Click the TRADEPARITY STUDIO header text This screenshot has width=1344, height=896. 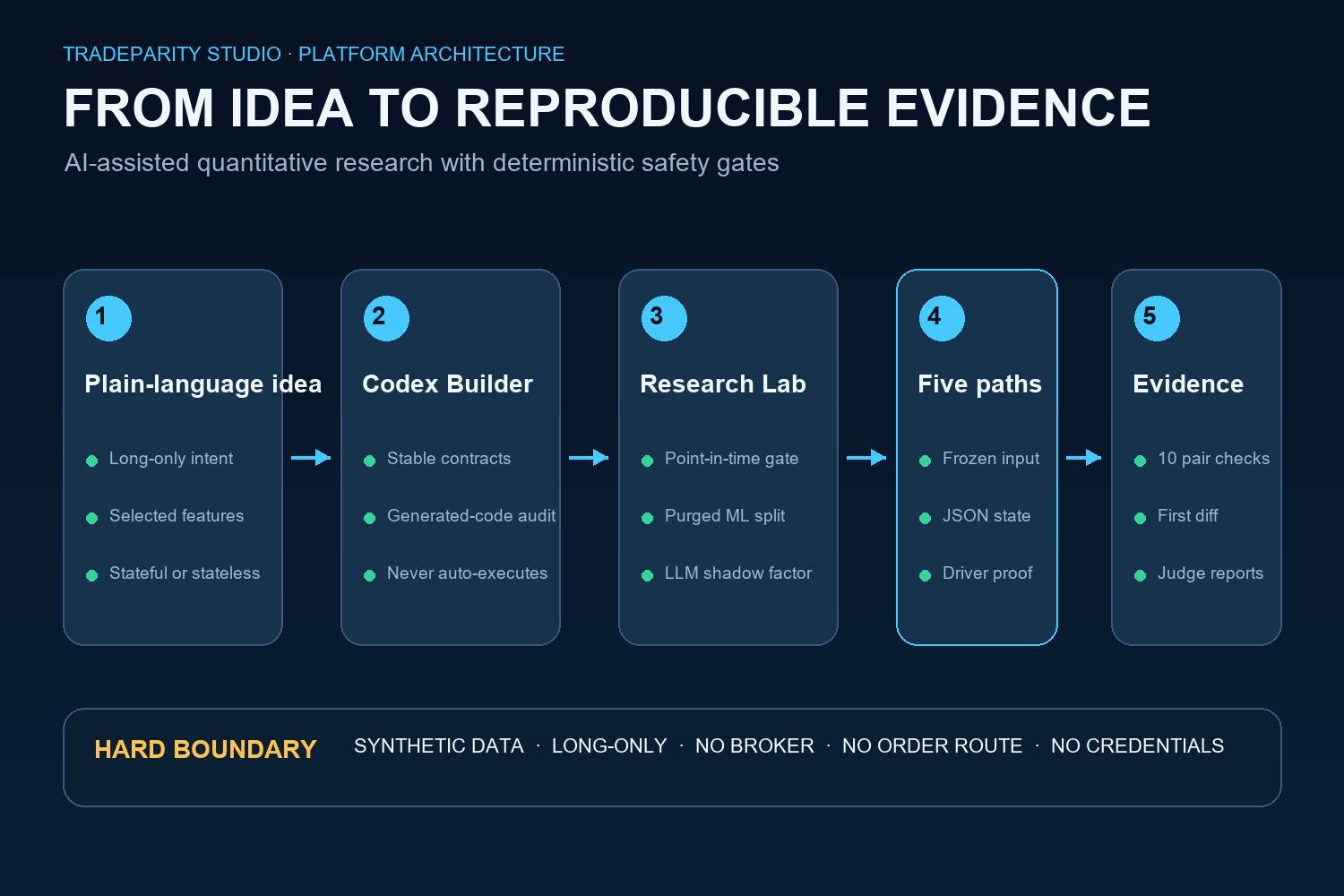point(172,54)
